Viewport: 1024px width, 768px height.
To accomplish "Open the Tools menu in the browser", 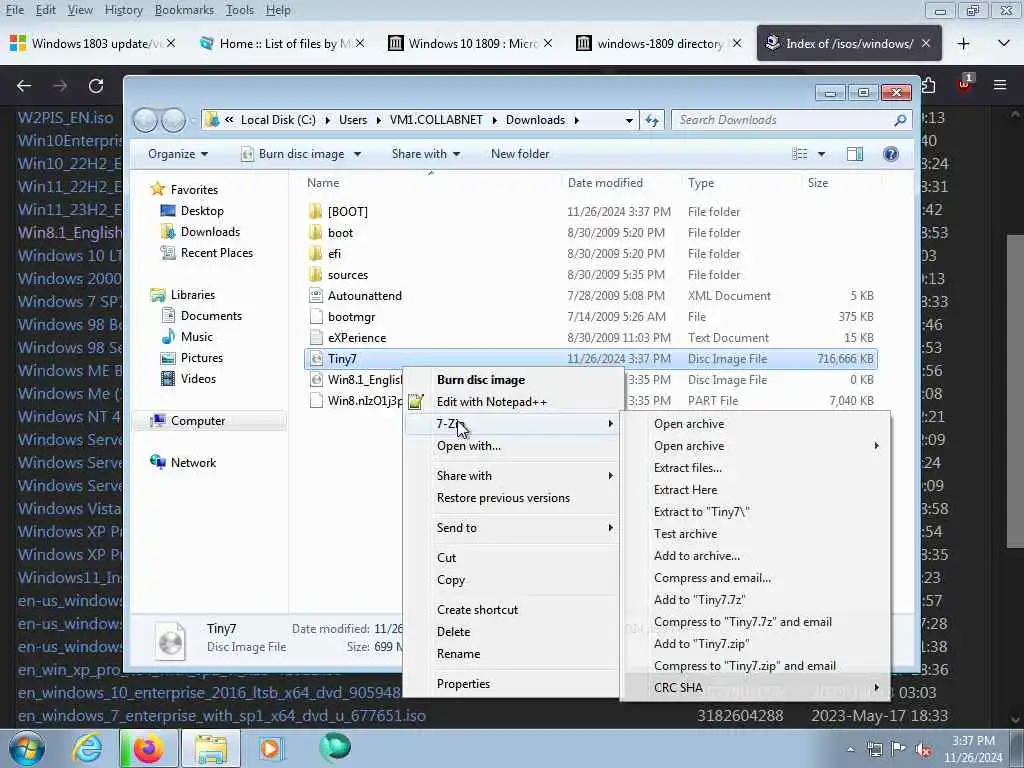I will coord(240,10).
